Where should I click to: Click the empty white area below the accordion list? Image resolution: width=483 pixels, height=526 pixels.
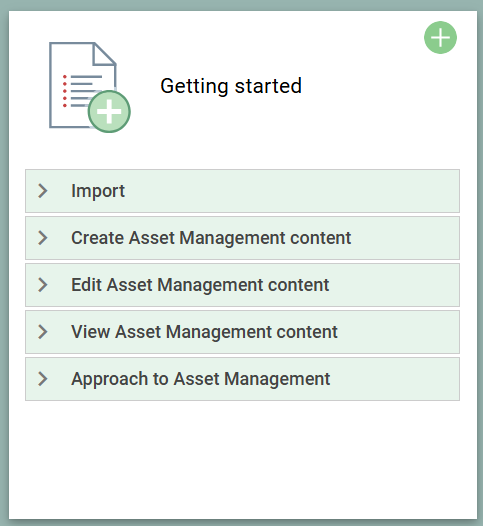pyautogui.click(x=243, y=460)
